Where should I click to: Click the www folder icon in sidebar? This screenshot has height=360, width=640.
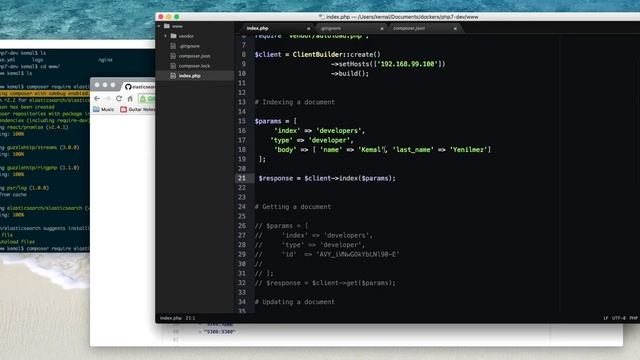pos(167,26)
